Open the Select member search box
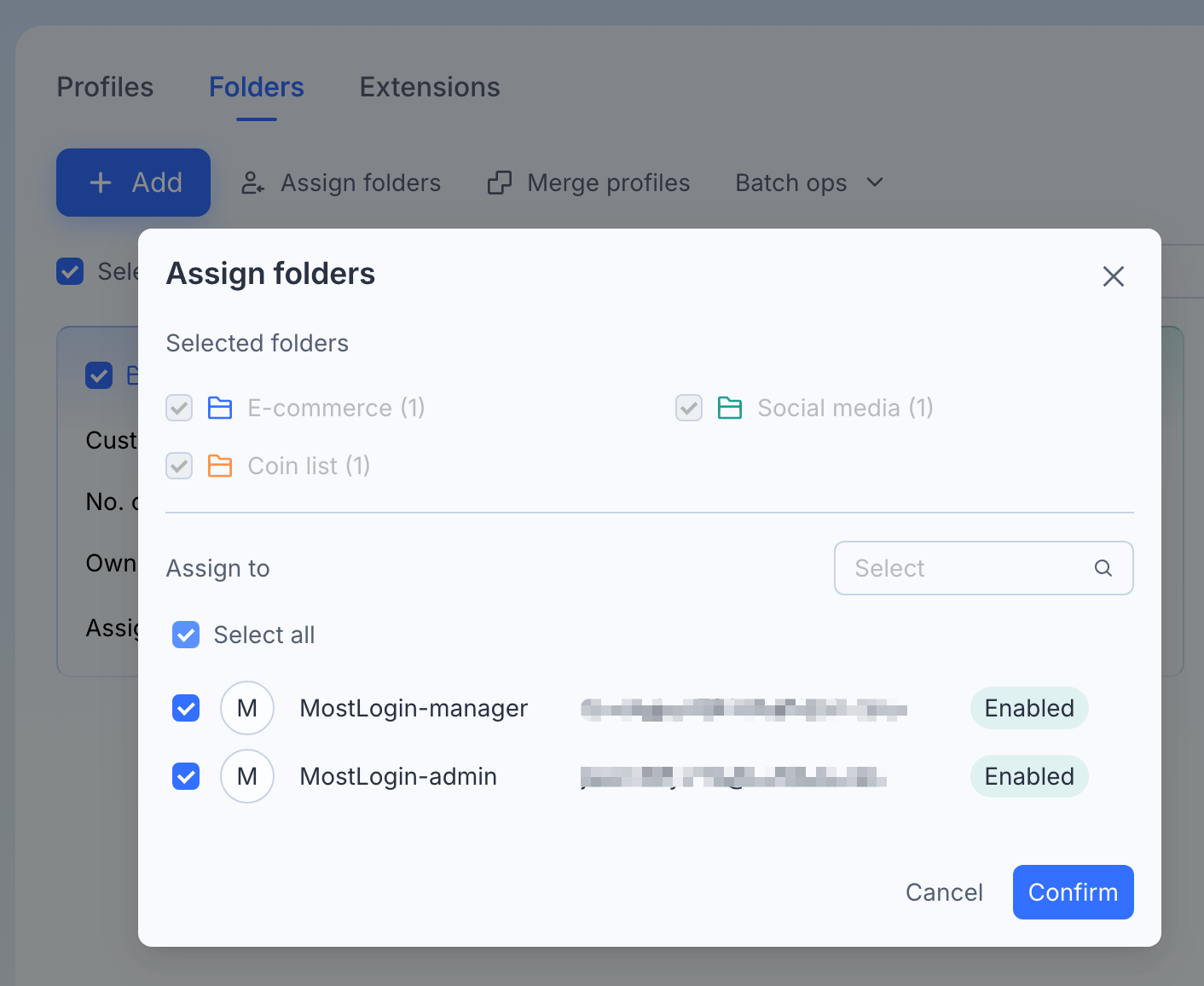This screenshot has width=1204, height=986. (x=984, y=568)
